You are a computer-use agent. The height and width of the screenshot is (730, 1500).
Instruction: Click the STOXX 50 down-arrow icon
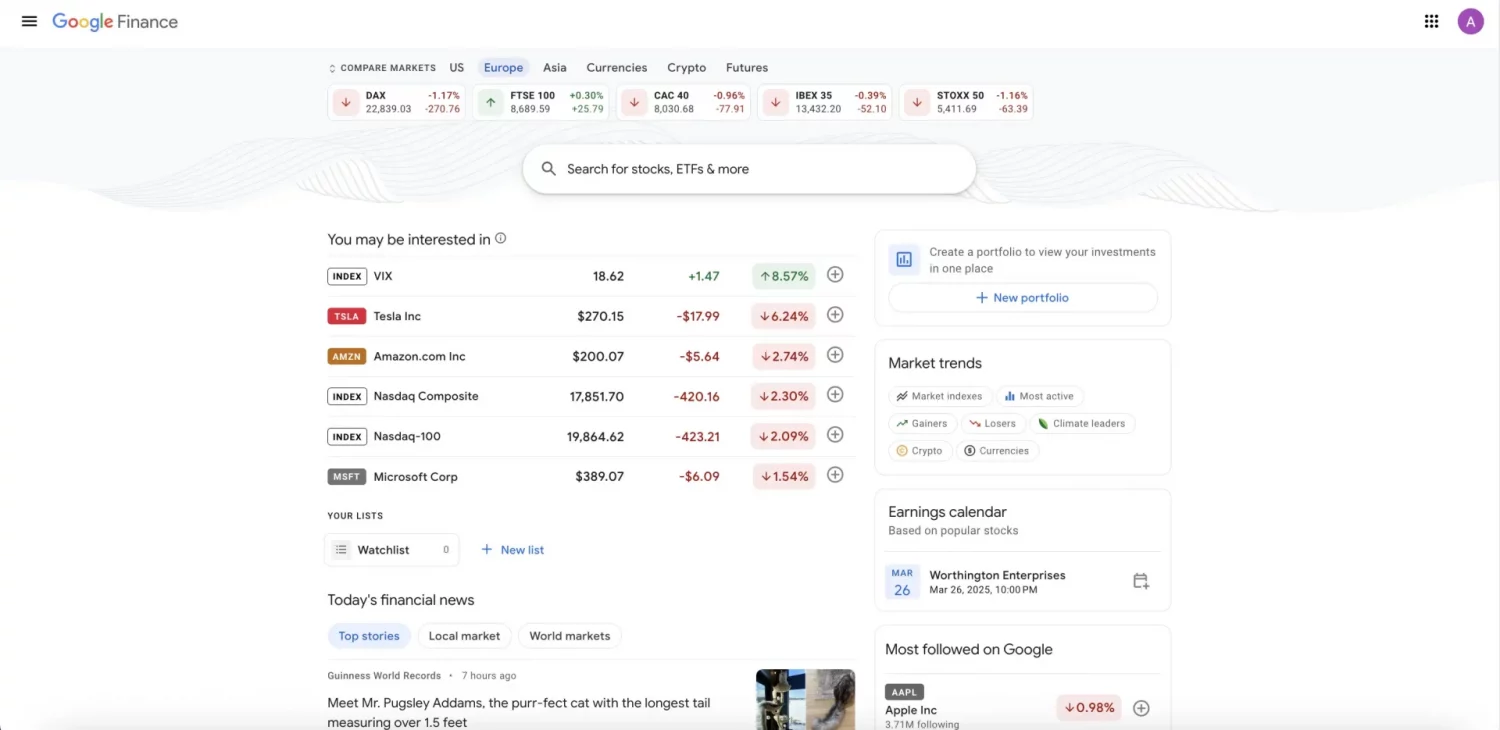click(916, 102)
